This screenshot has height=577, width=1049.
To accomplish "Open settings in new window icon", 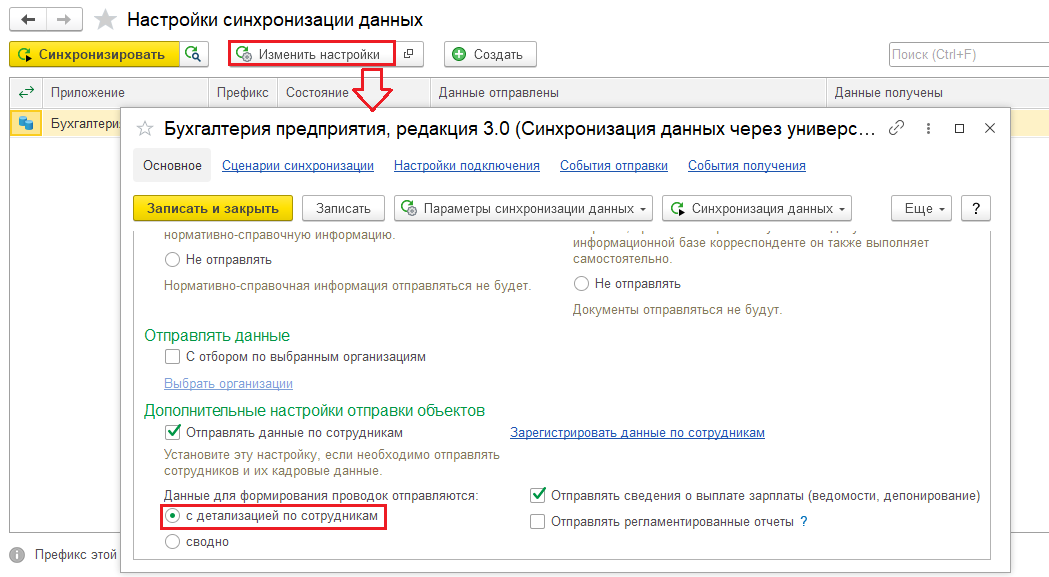I will coord(409,54).
